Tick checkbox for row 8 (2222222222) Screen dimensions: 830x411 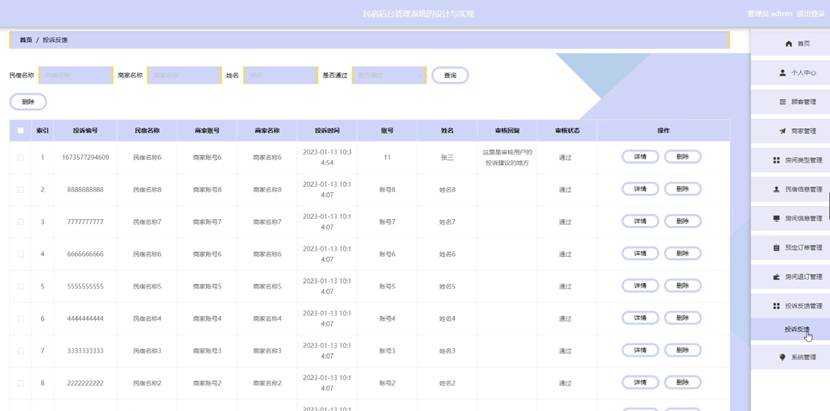[21, 383]
